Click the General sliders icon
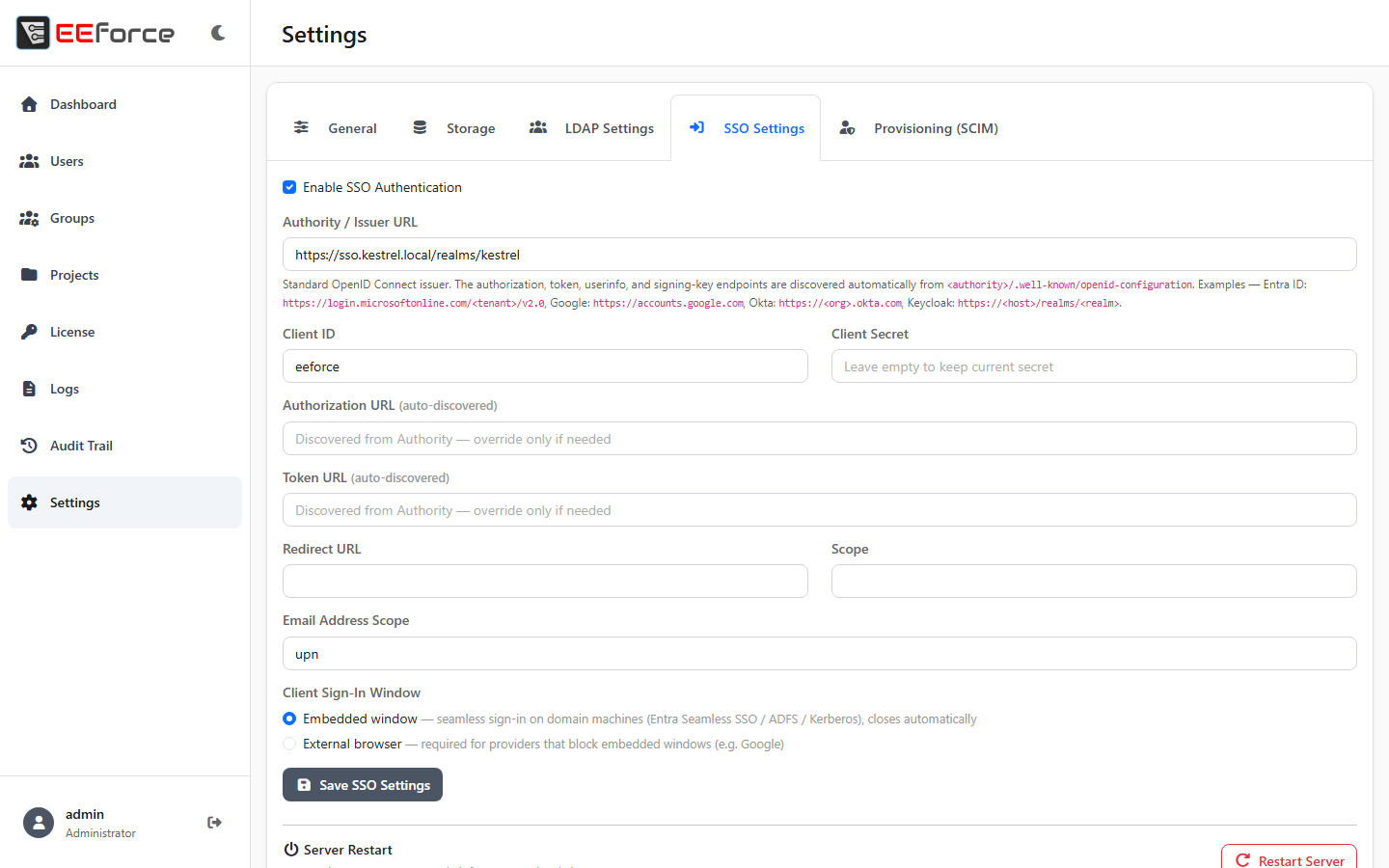The image size is (1389, 868). click(x=301, y=127)
